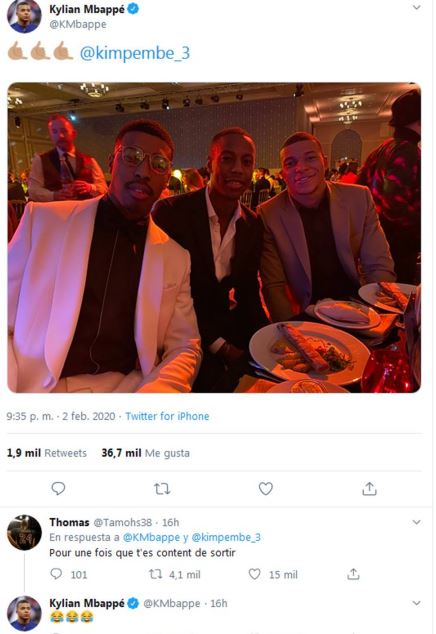This screenshot has height=634, width=436.
Task: Click the reply icon under the main tweet
Action: pyautogui.click(x=58, y=488)
